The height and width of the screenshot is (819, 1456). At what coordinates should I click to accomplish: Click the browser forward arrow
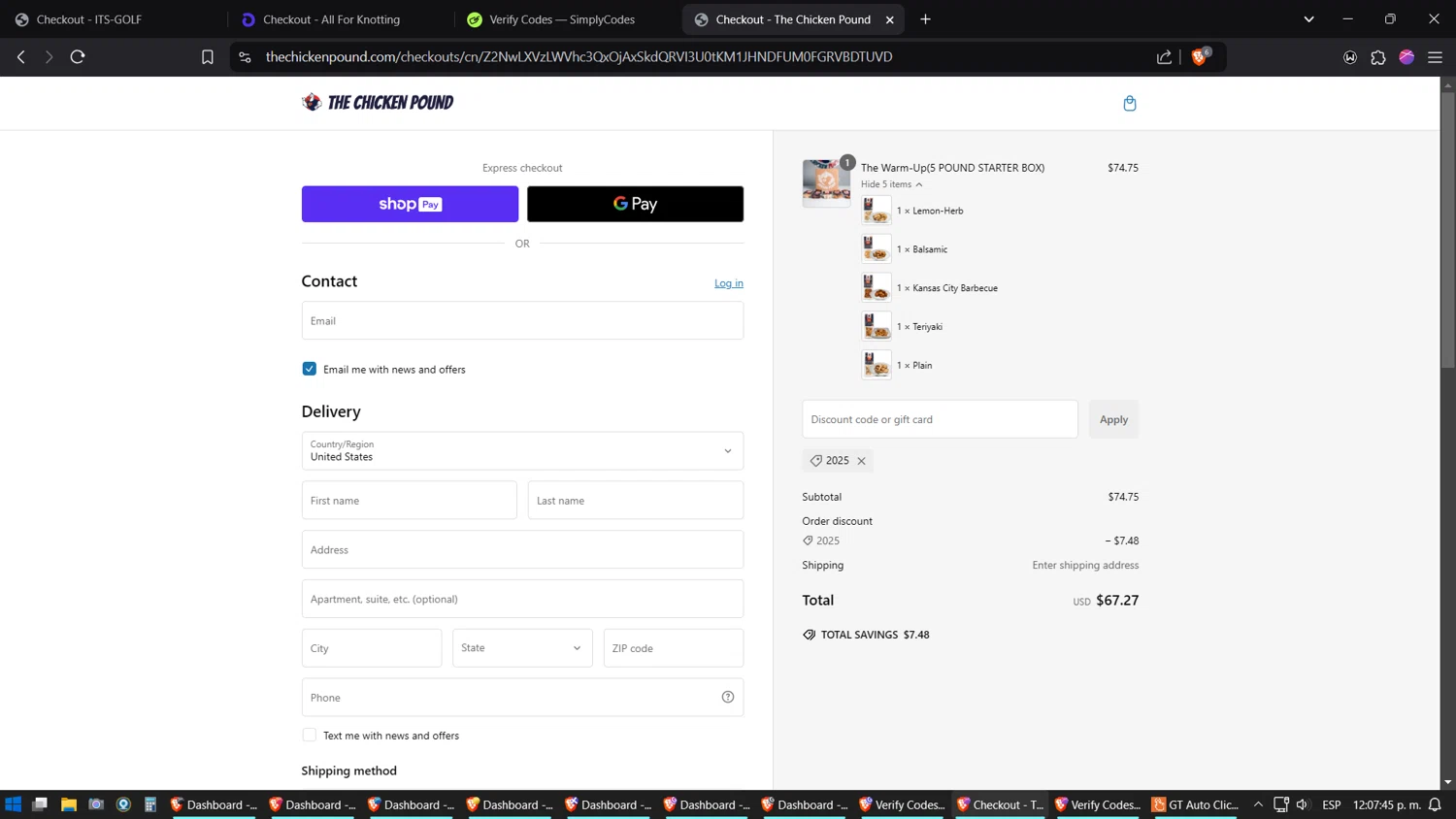click(49, 57)
